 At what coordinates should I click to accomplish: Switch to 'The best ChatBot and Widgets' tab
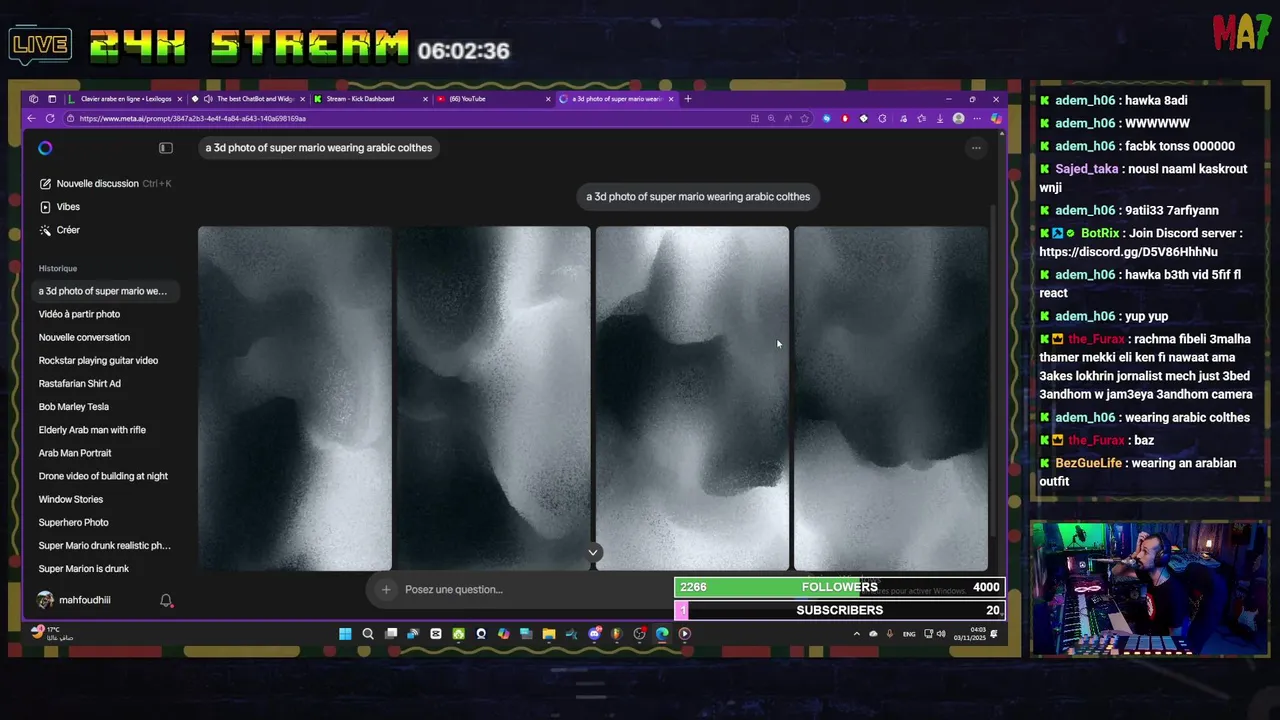(x=250, y=99)
